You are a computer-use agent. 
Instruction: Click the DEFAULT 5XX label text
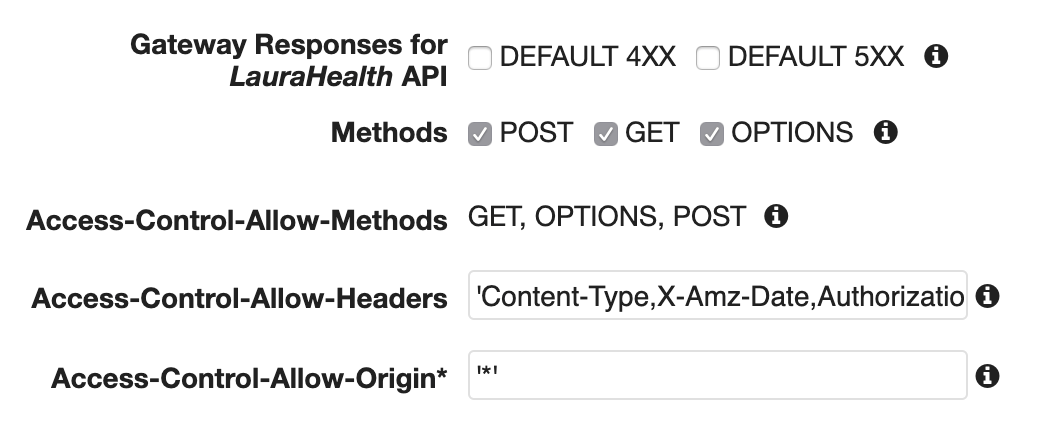[815, 58]
